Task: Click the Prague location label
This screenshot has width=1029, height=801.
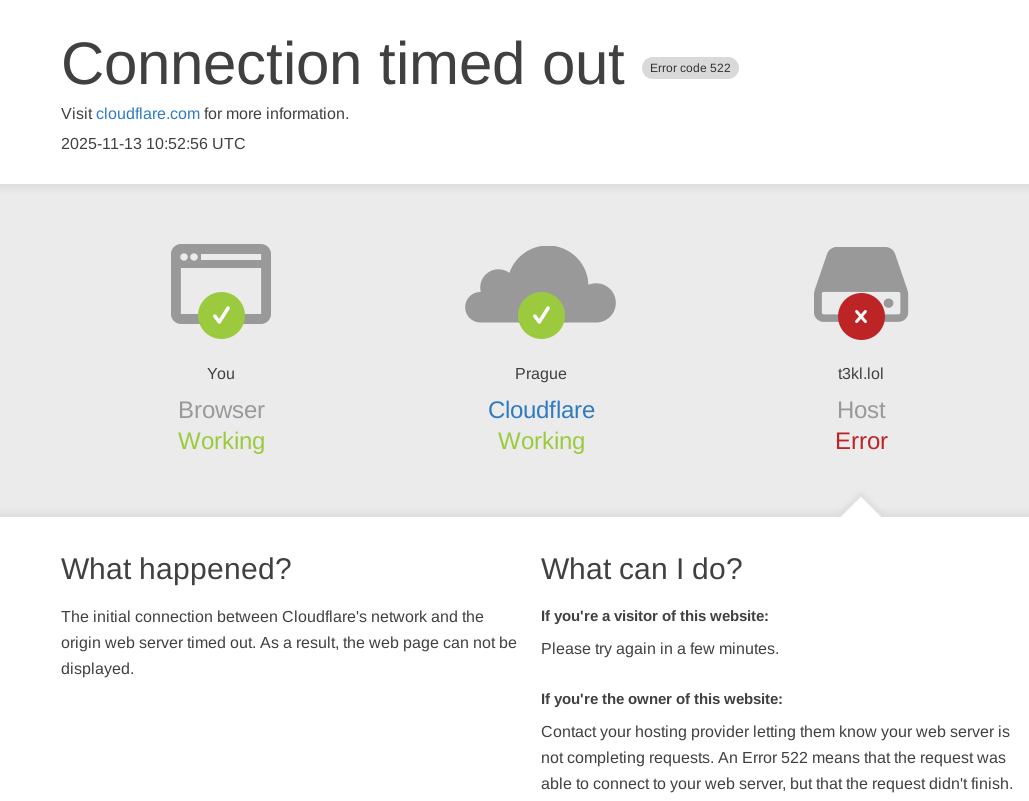Action: [541, 374]
